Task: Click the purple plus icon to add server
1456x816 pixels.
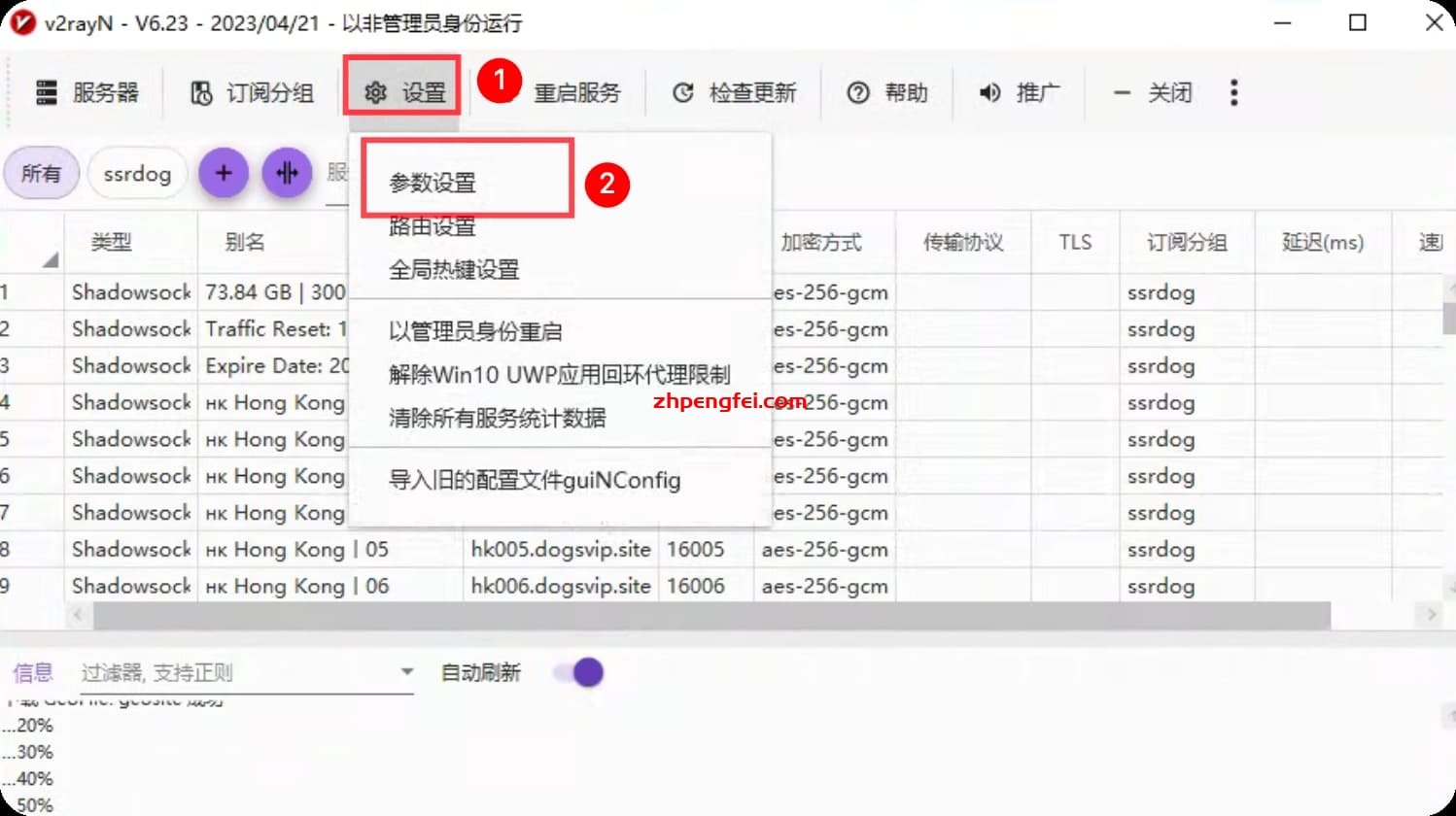Action: (223, 173)
